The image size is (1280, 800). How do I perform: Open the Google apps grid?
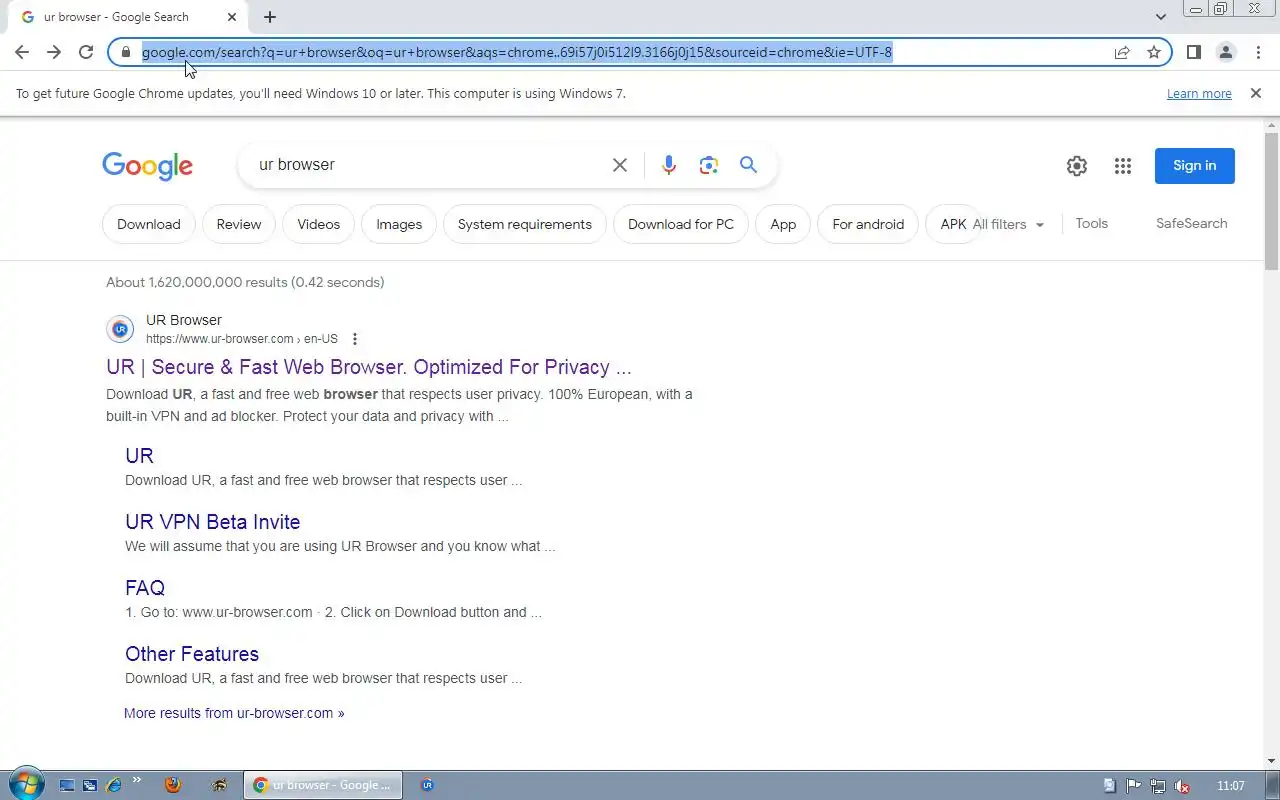click(1122, 166)
